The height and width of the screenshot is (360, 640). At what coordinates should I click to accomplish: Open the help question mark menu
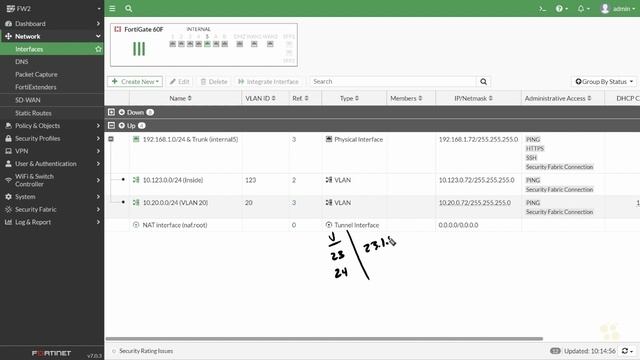562,9
